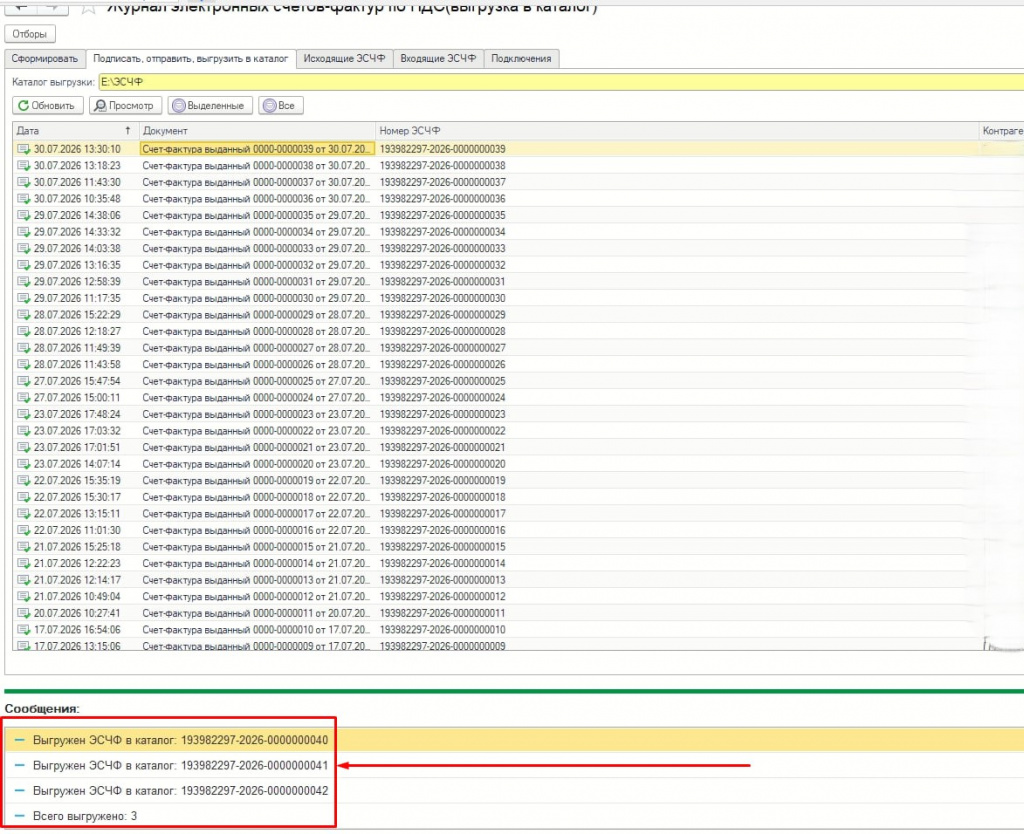This screenshot has width=1024, height=834.
Task: Click ЭСЧФ number 193982297-2026-0000000012
Action: point(443,597)
